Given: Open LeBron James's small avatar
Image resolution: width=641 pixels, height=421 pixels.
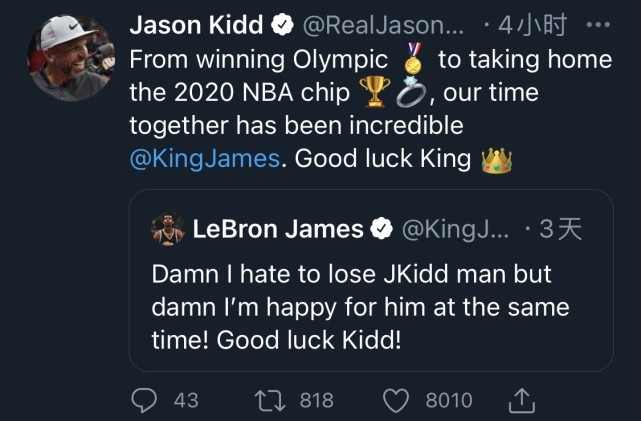Looking at the screenshot, I should tap(167, 230).
